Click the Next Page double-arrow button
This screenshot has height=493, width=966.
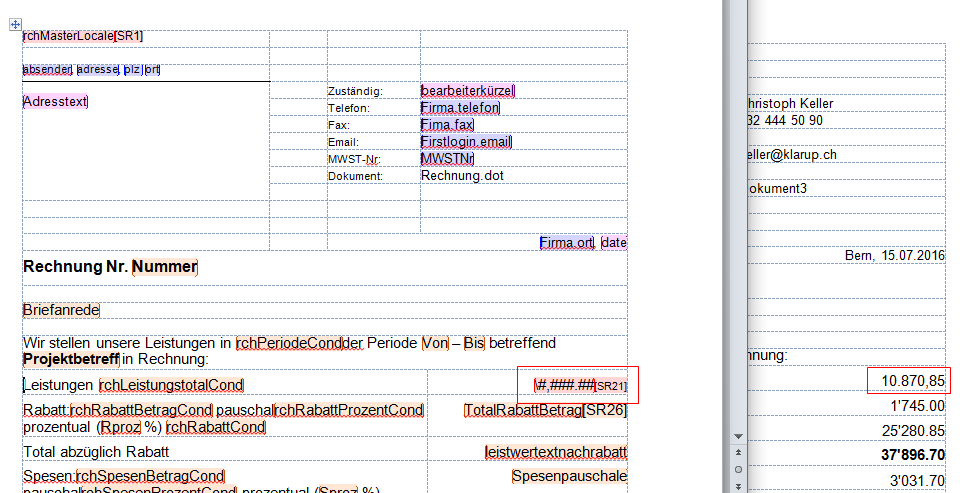tap(740, 485)
